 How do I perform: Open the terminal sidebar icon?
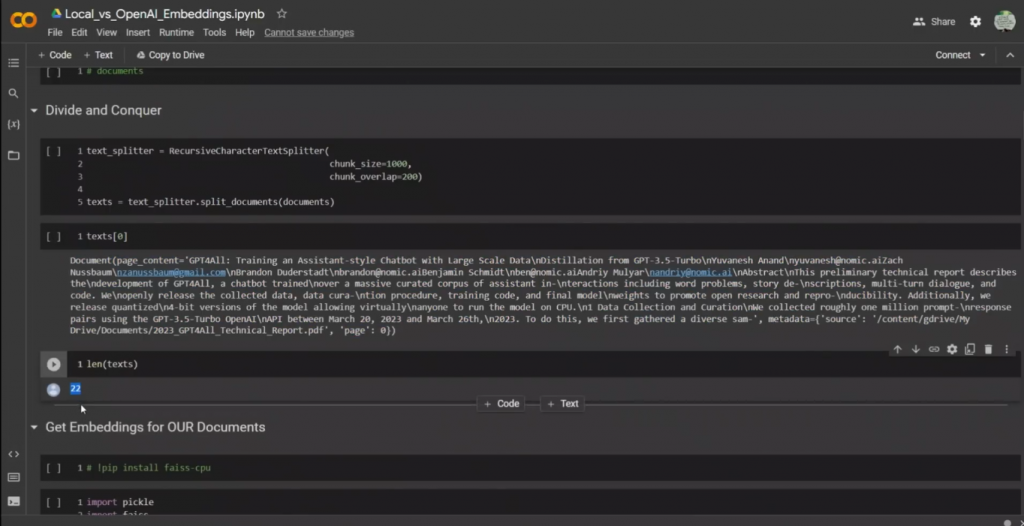tap(13, 502)
